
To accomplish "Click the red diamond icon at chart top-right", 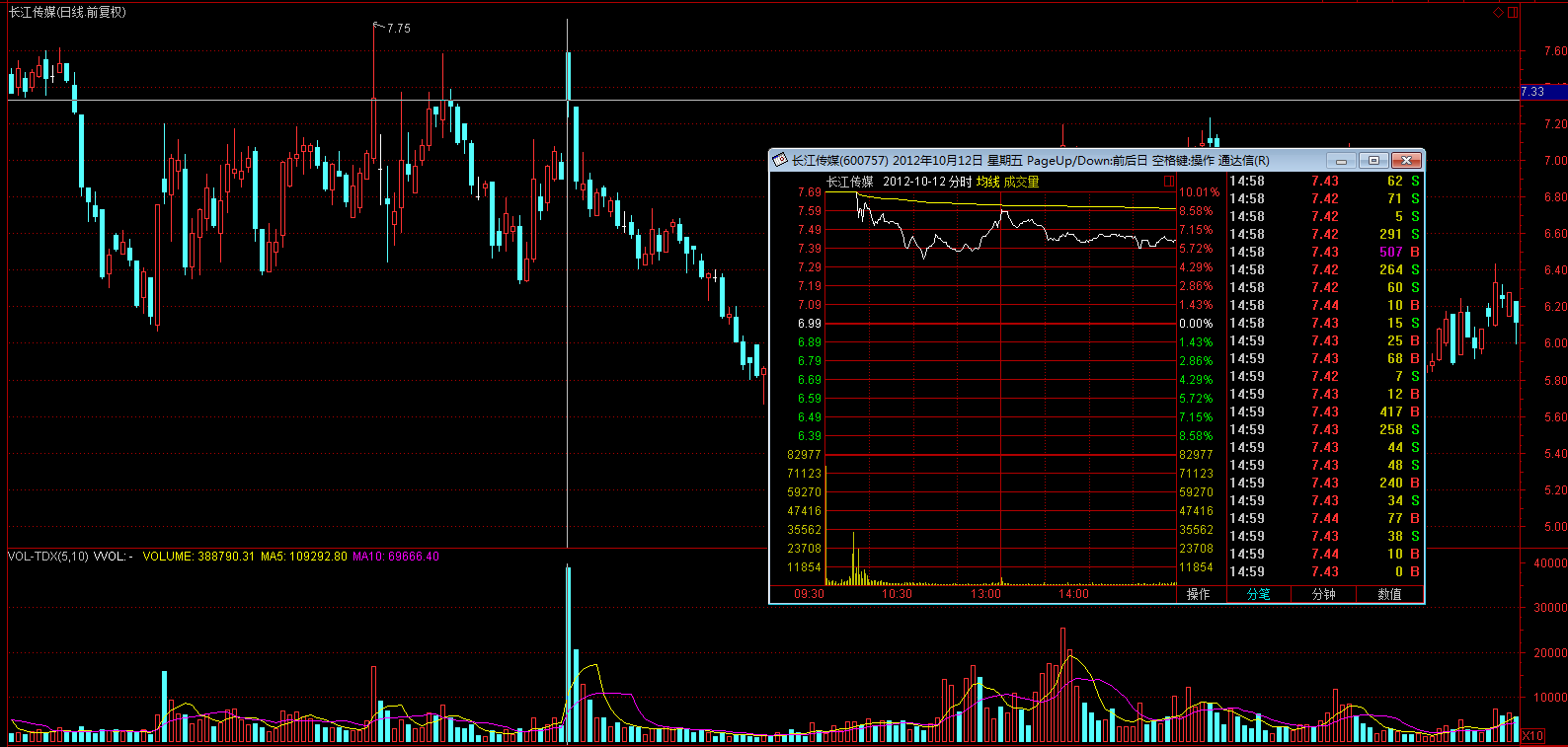I will (x=1498, y=12).
